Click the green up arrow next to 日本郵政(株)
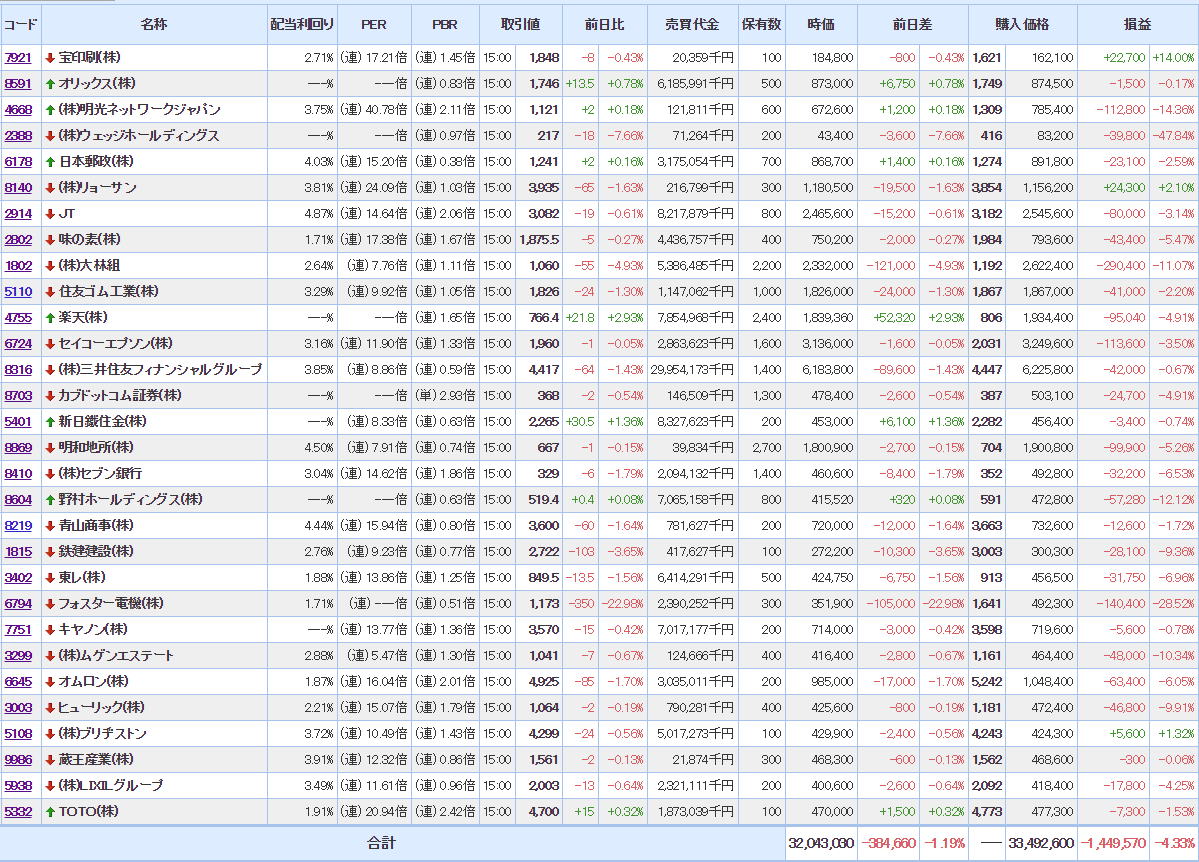Image resolution: width=1199 pixels, height=862 pixels. click(x=50, y=162)
